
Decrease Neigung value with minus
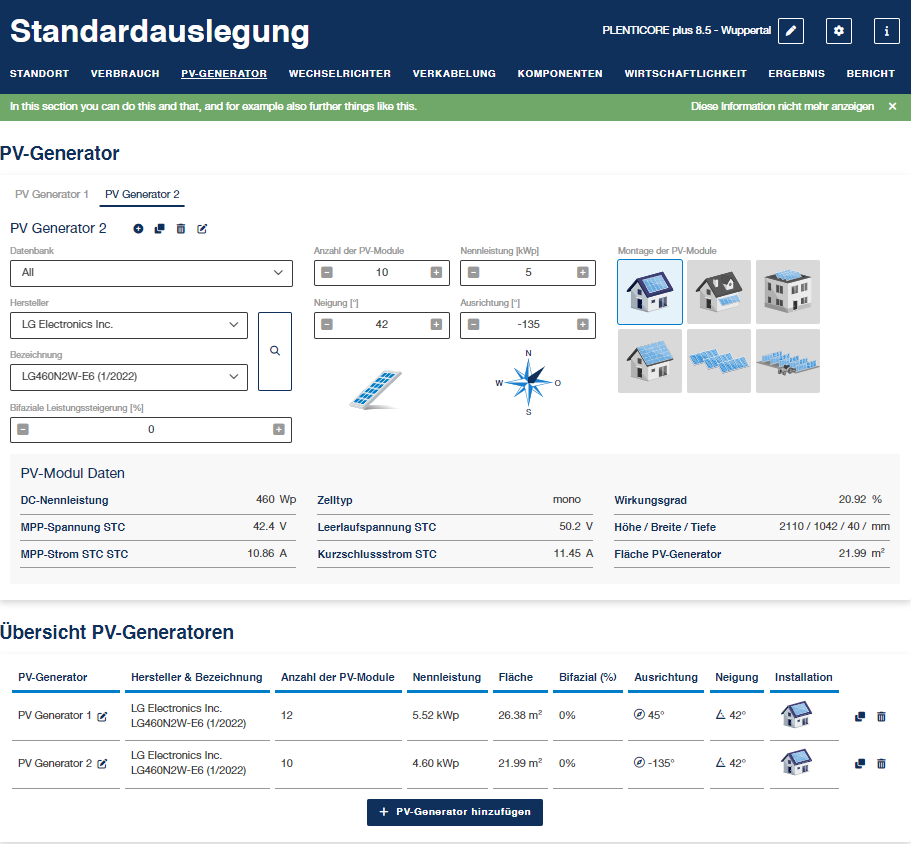click(327, 324)
